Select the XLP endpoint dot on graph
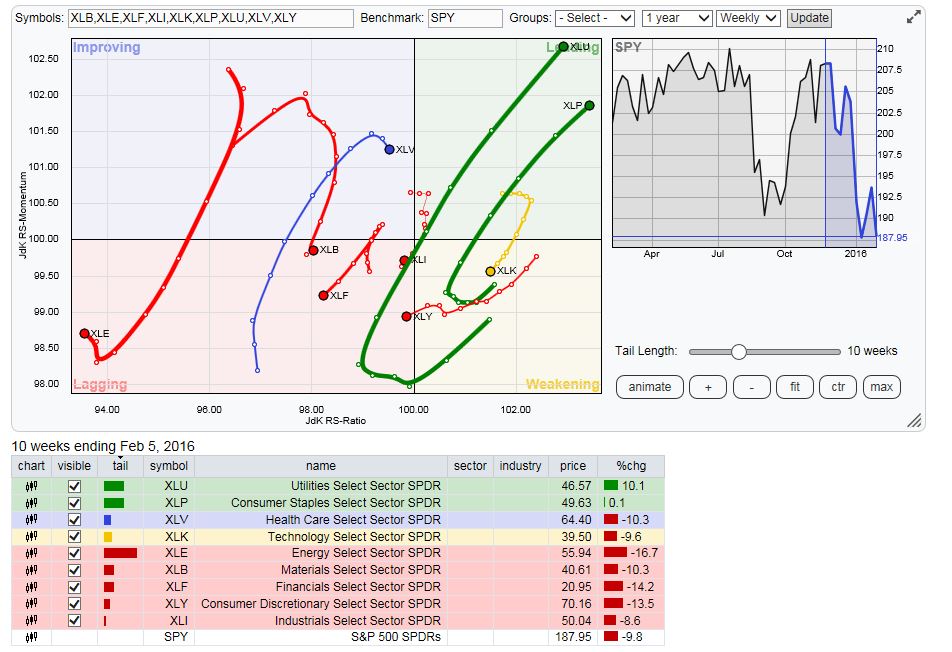952x652 pixels. pyautogui.click(x=589, y=106)
